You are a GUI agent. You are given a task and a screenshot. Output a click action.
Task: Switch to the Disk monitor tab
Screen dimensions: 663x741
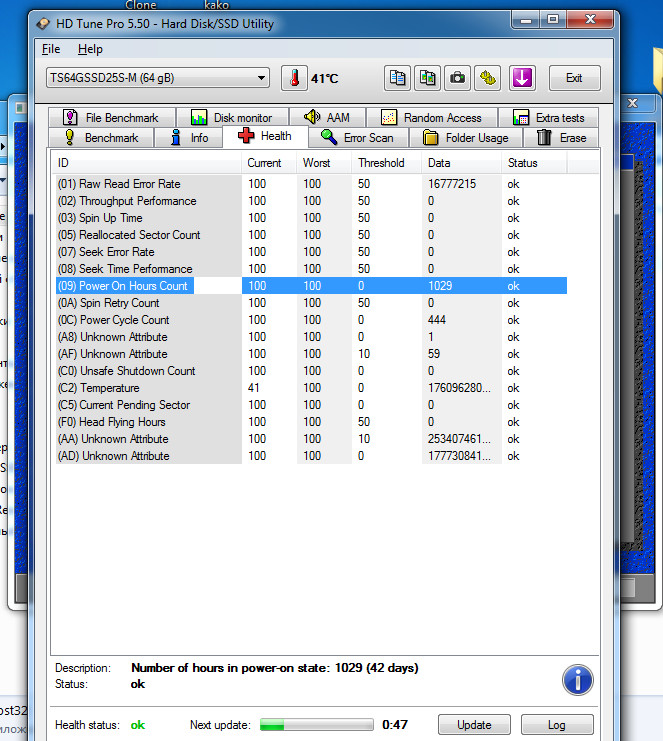pos(232,118)
